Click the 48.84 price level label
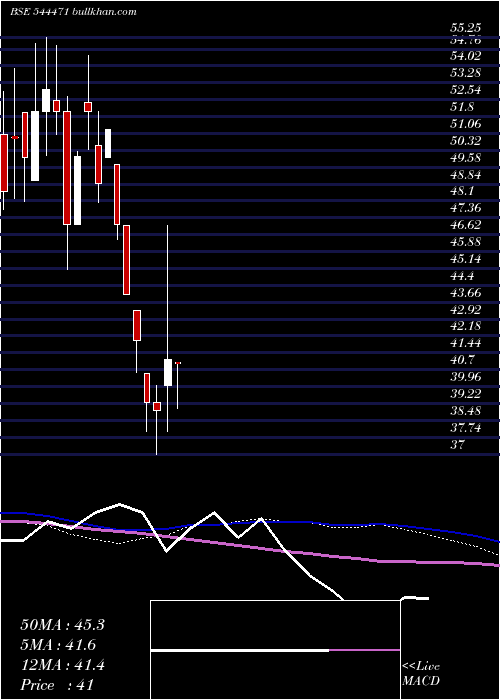 pos(466,174)
